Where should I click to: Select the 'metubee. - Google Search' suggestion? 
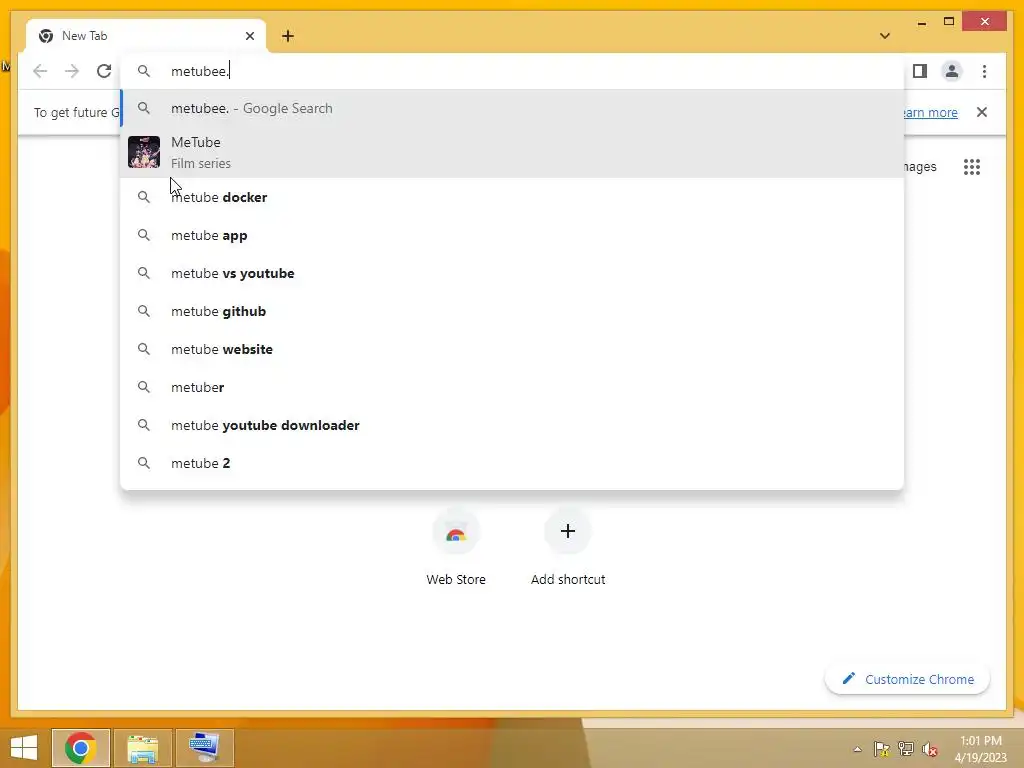[x=512, y=108]
